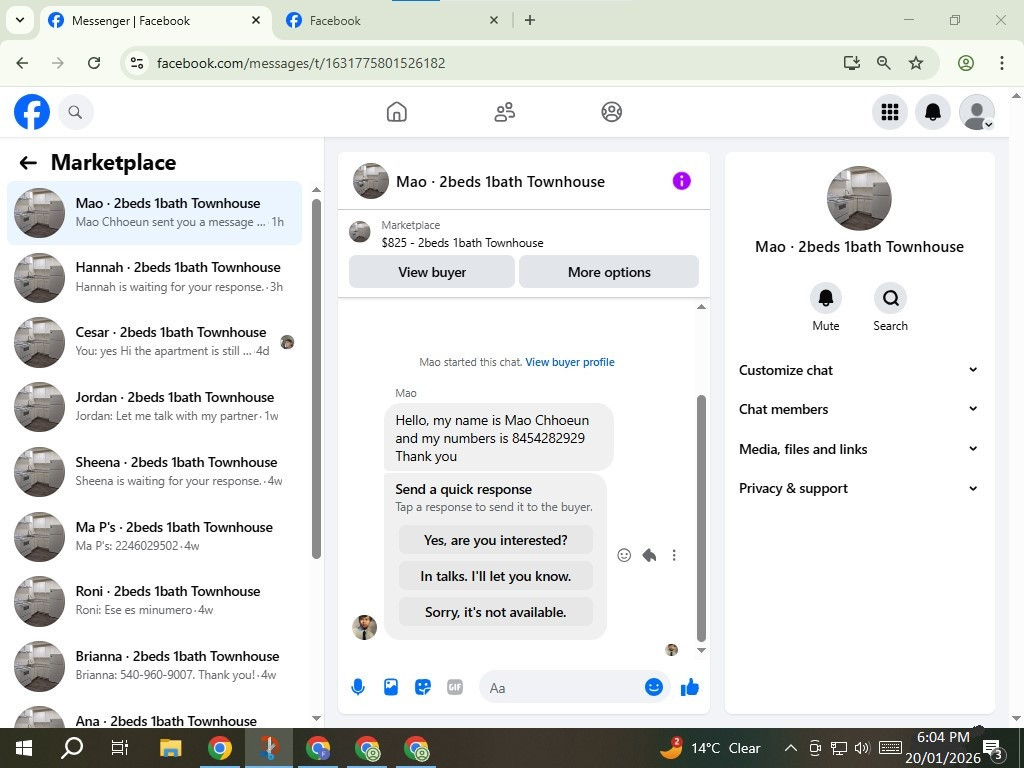Viewport: 1024px width, 768px height.
Task: Open the emoji picker in message box
Action: point(654,687)
